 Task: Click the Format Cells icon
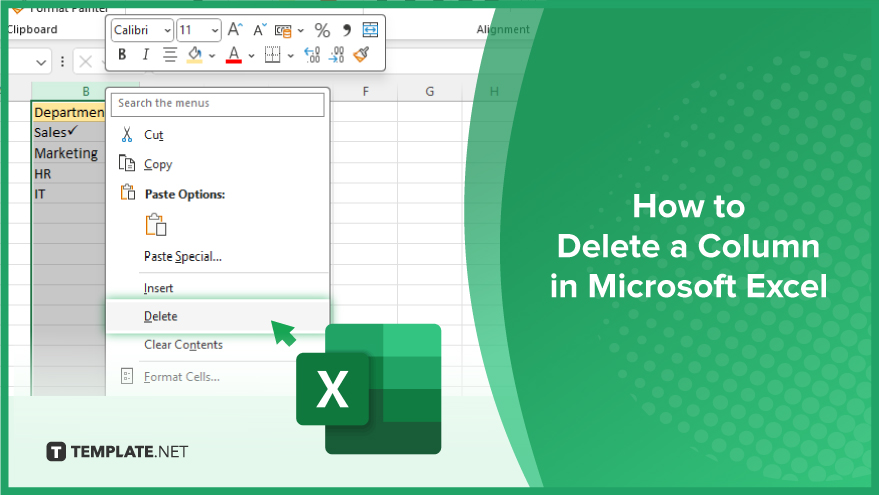(127, 376)
